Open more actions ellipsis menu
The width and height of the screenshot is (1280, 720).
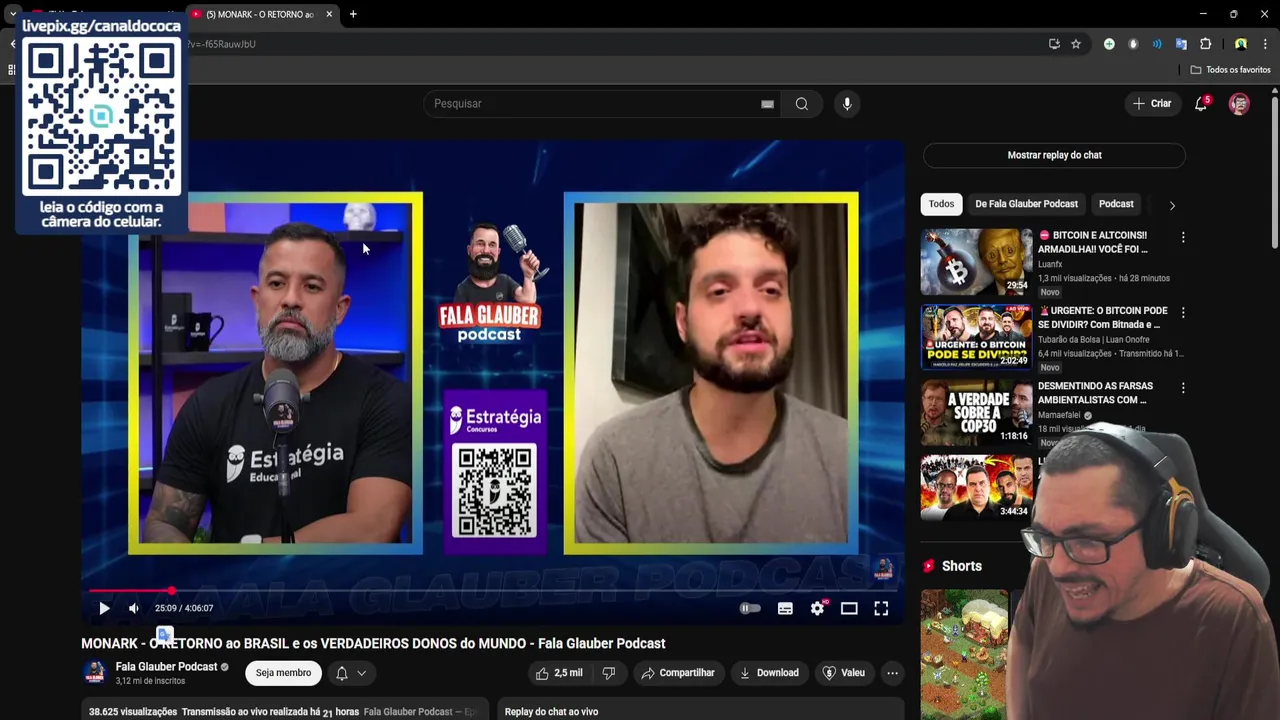pyautogui.click(x=892, y=673)
